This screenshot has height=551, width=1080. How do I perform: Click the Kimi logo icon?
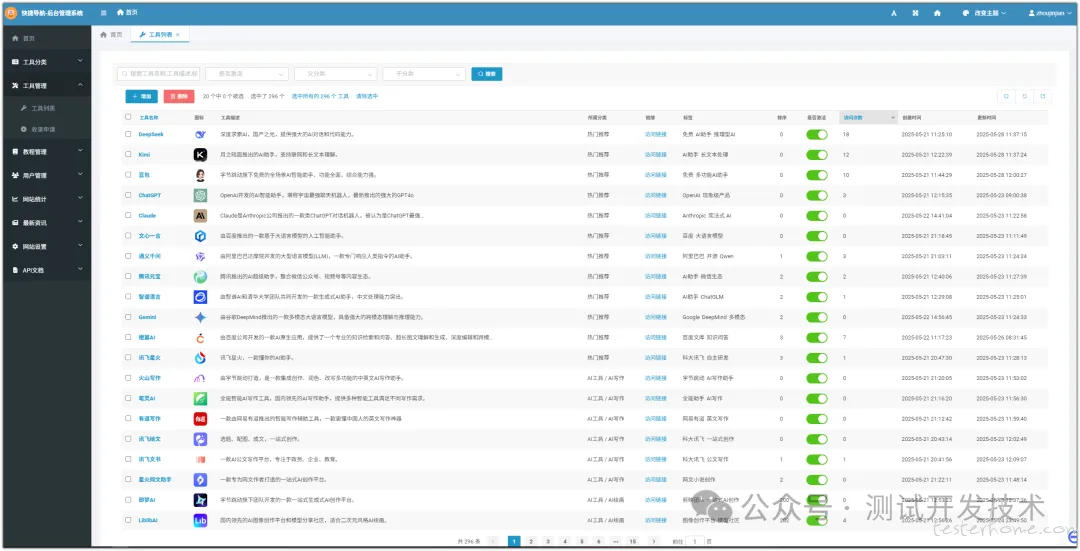click(200, 155)
